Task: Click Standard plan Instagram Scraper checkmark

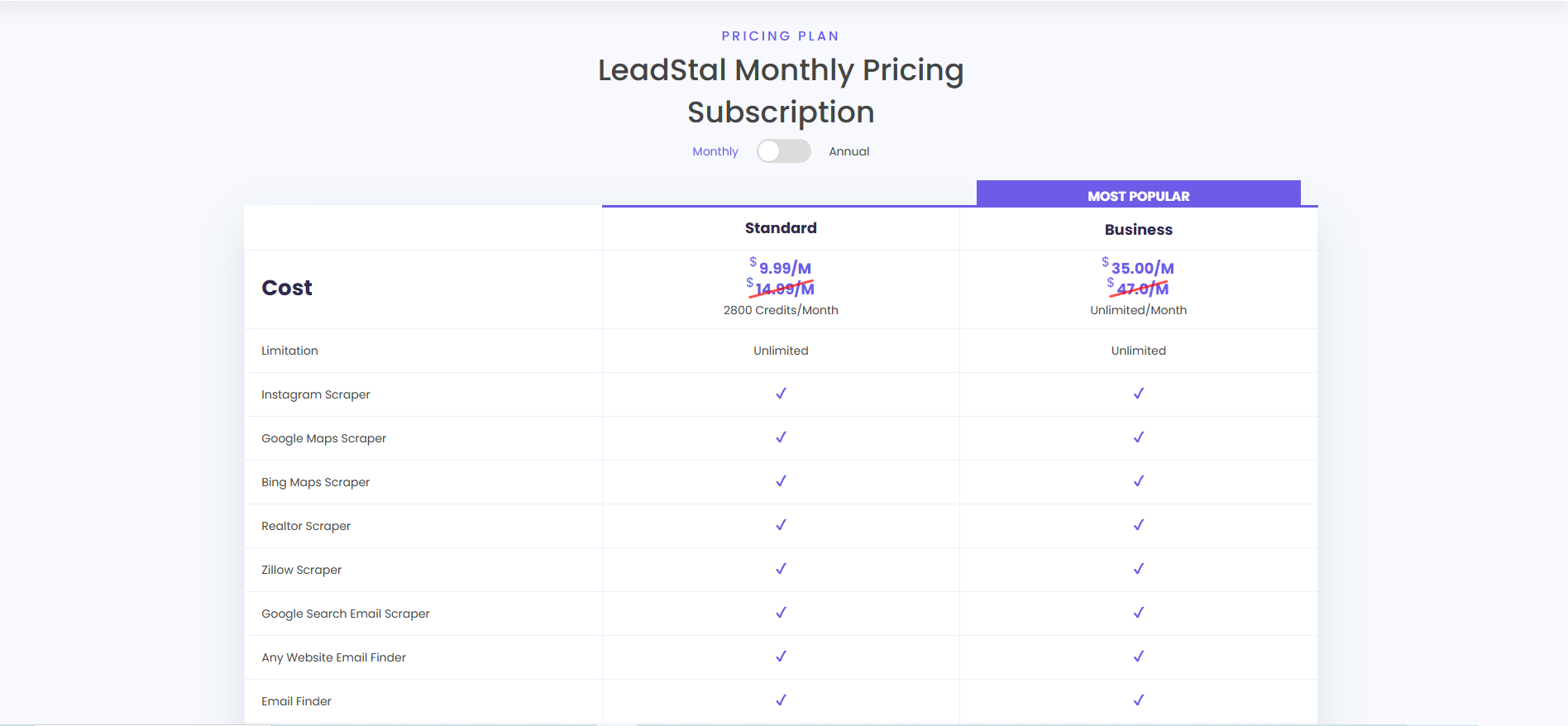Action: tap(781, 394)
